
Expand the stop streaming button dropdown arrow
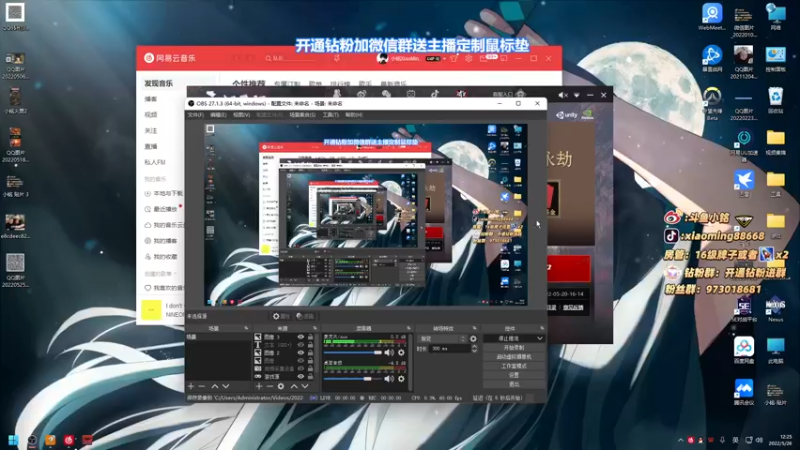[x=540, y=338]
